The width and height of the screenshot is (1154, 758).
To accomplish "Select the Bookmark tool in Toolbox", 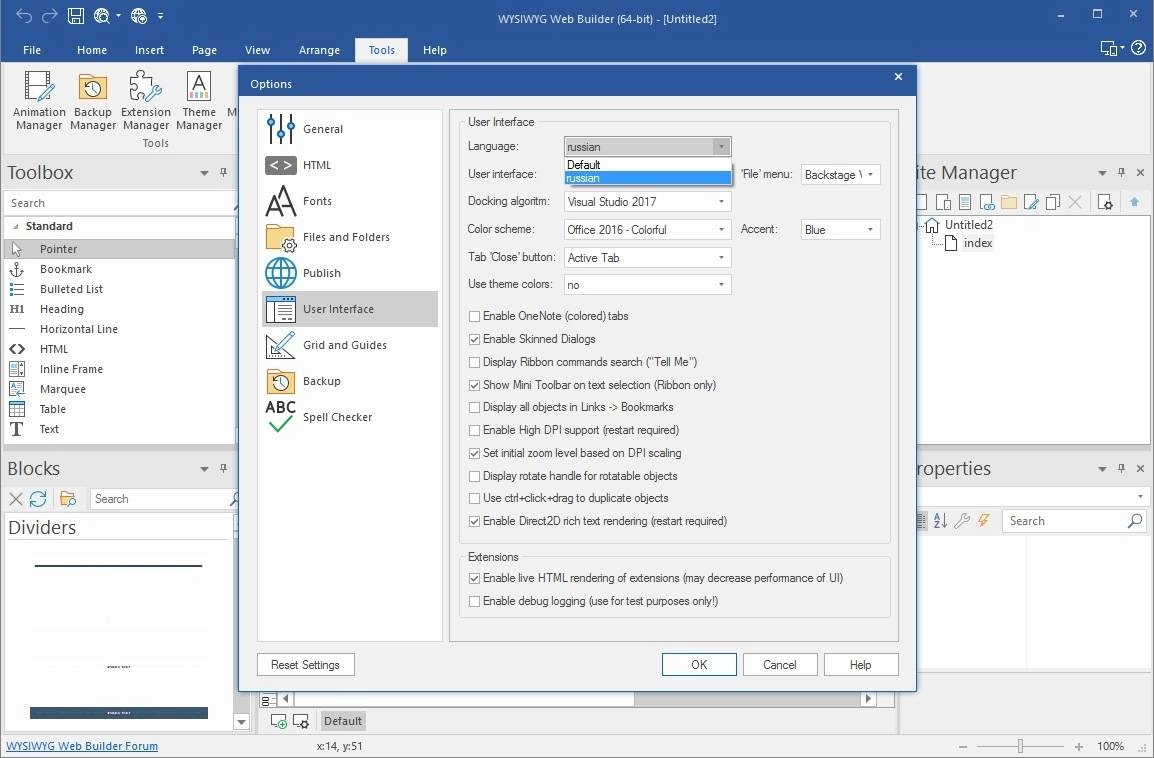I will 119,269.
